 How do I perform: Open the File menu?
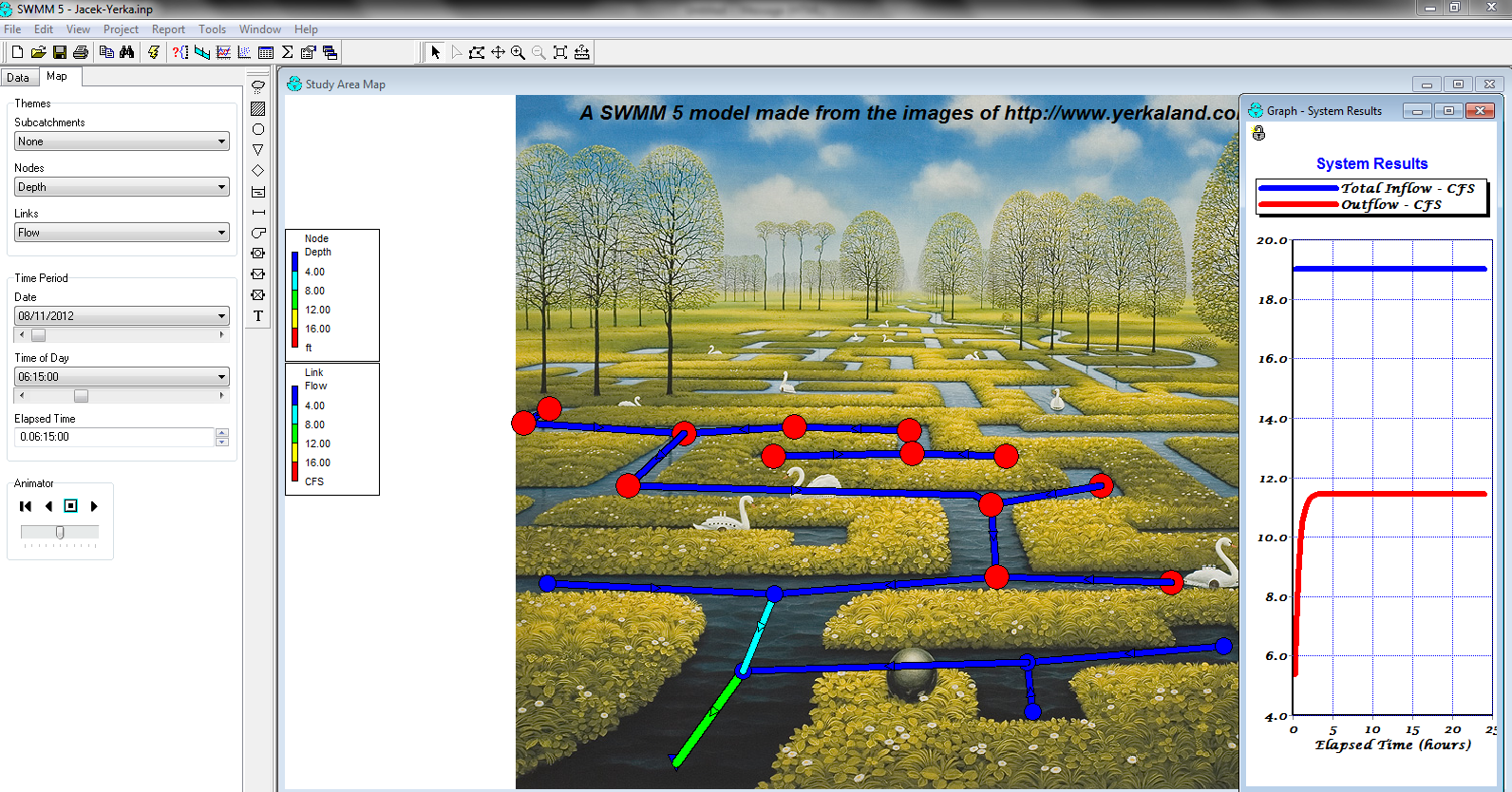pyautogui.click(x=12, y=29)
